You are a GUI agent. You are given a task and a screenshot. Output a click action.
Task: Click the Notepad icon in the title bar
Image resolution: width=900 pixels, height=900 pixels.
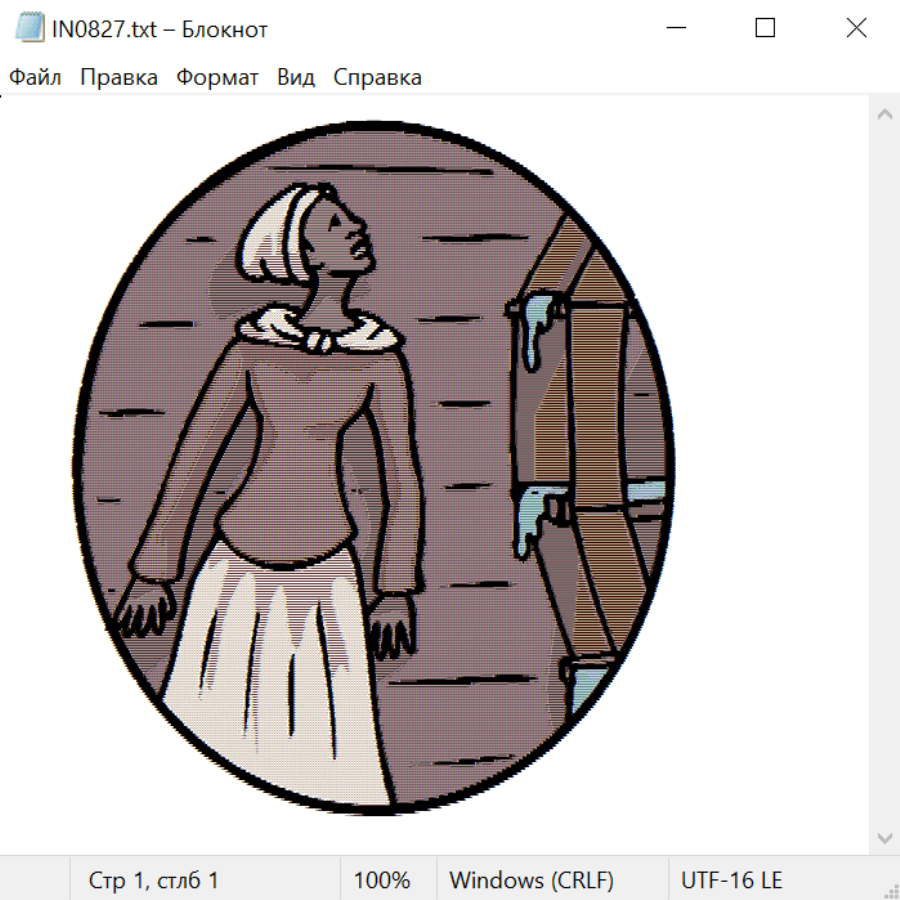point(30,29)
